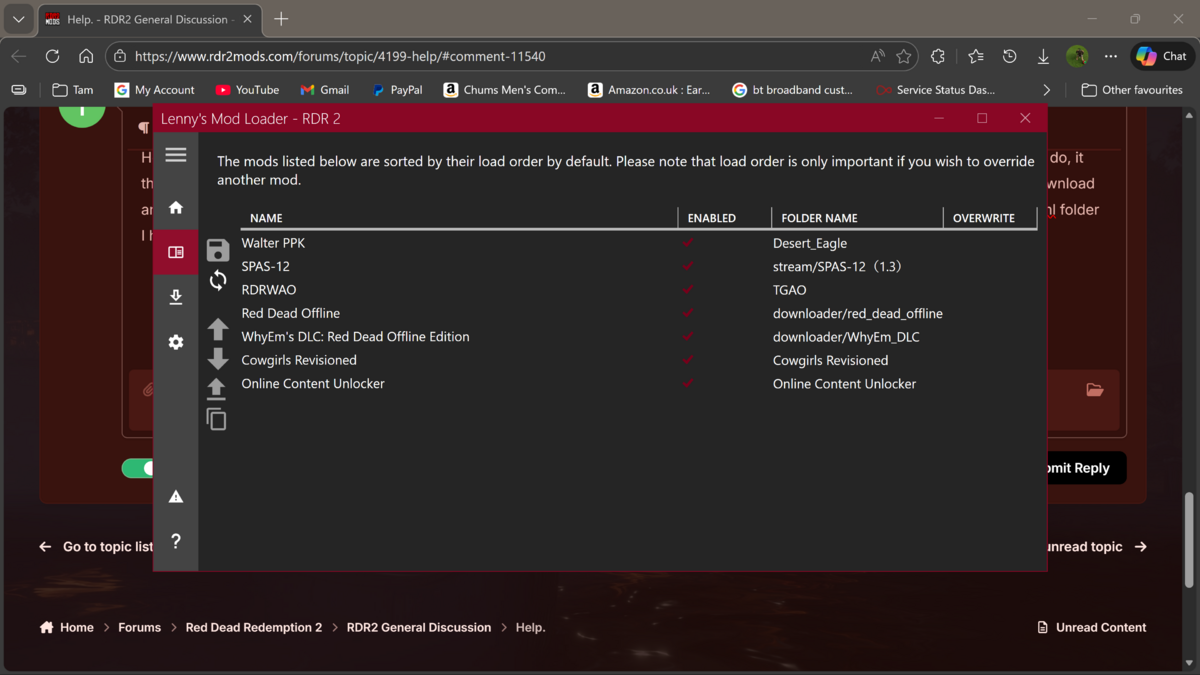Open the warning triangle section in sidebar
Image resolution: width=1200 pixels, height=675 pixels.
click(176, 497)
